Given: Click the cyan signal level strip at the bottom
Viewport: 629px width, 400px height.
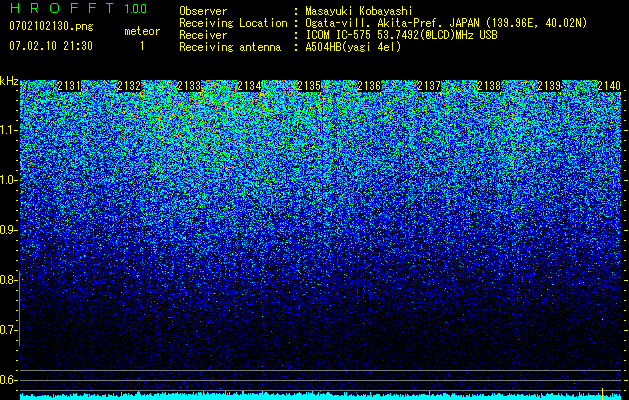Looking at the screenshot, I should pyautogui.click(x=321, y=396).
